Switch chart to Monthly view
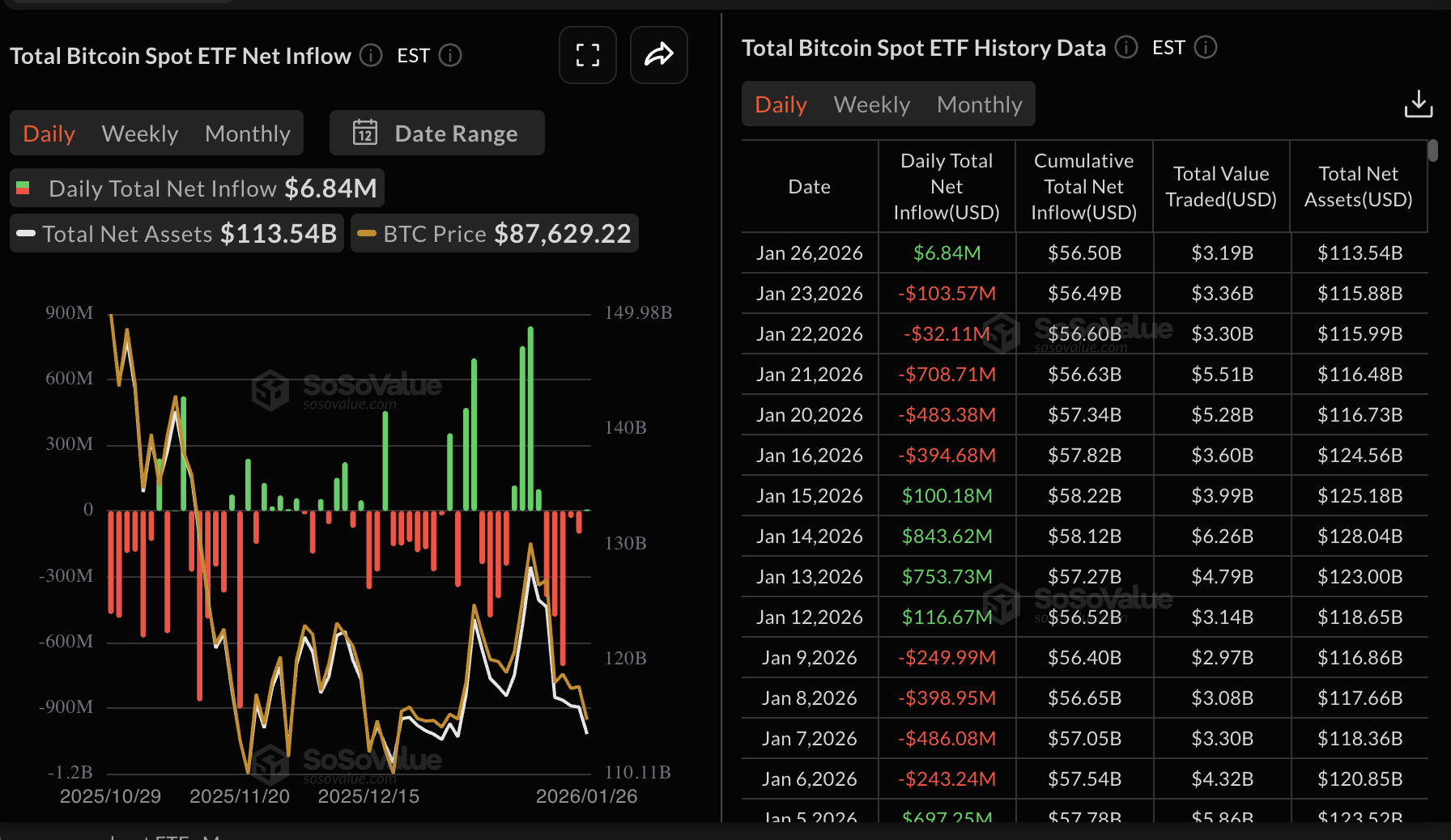 click(x=247, y=134)
